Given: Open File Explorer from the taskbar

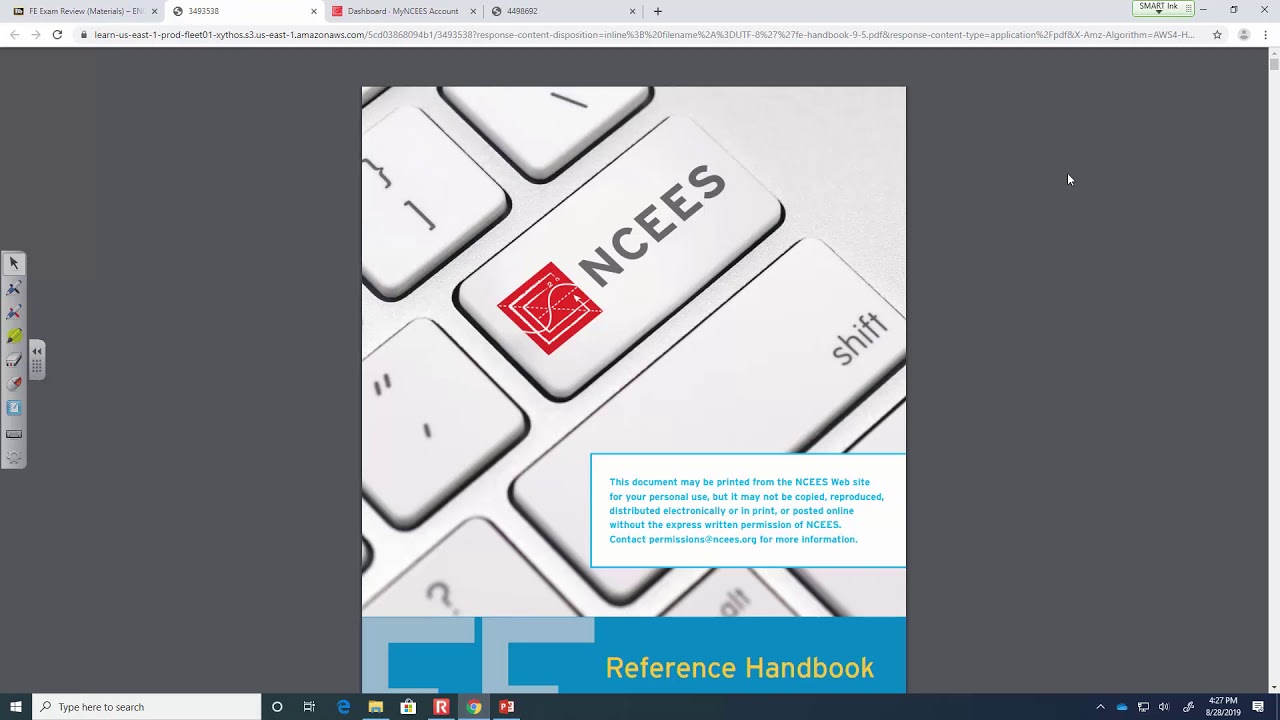Looking at the screenshot, I should [375, 707].
